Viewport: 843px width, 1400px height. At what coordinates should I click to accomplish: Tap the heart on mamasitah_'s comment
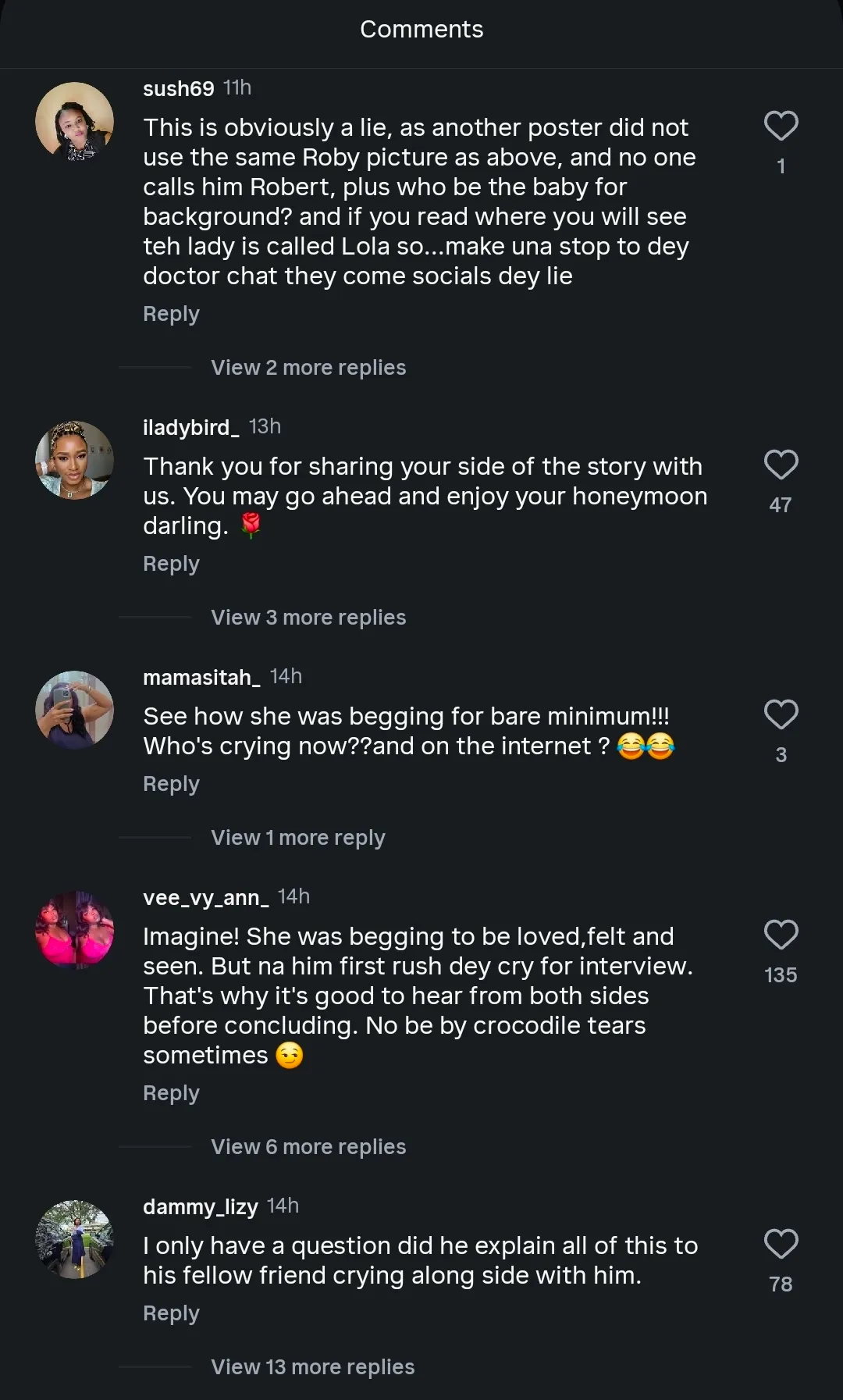pos(781,715)
